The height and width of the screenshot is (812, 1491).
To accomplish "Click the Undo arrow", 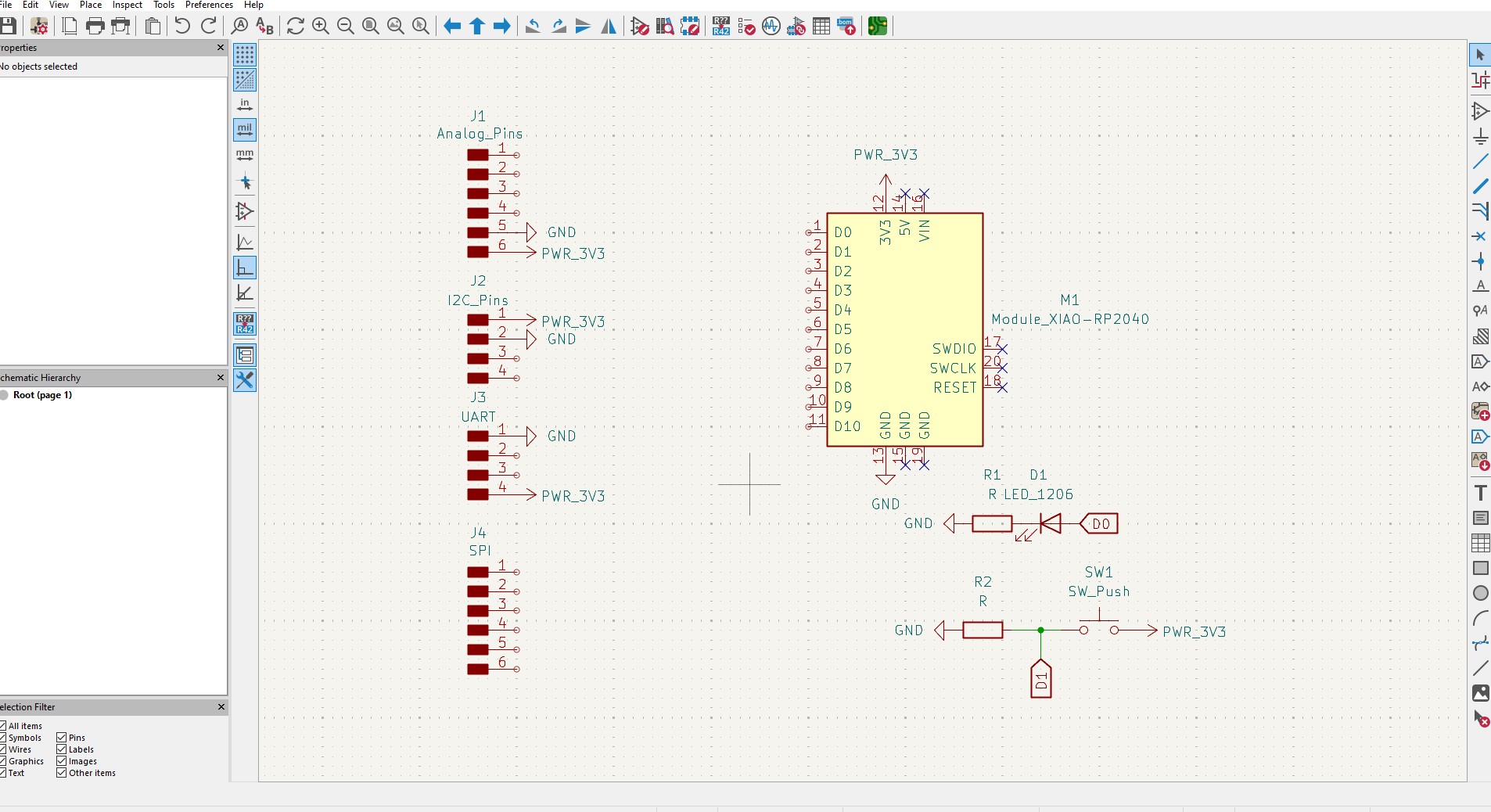I will [182, 26].
